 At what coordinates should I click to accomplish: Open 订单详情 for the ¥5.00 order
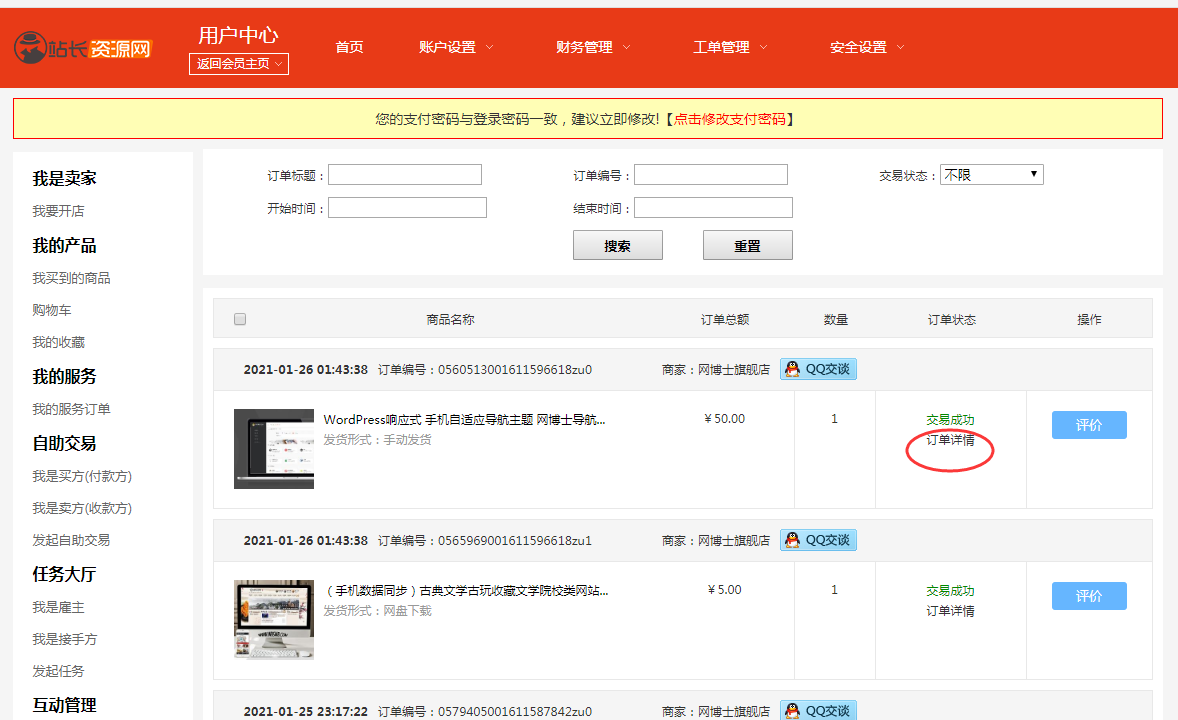(950, 611)
